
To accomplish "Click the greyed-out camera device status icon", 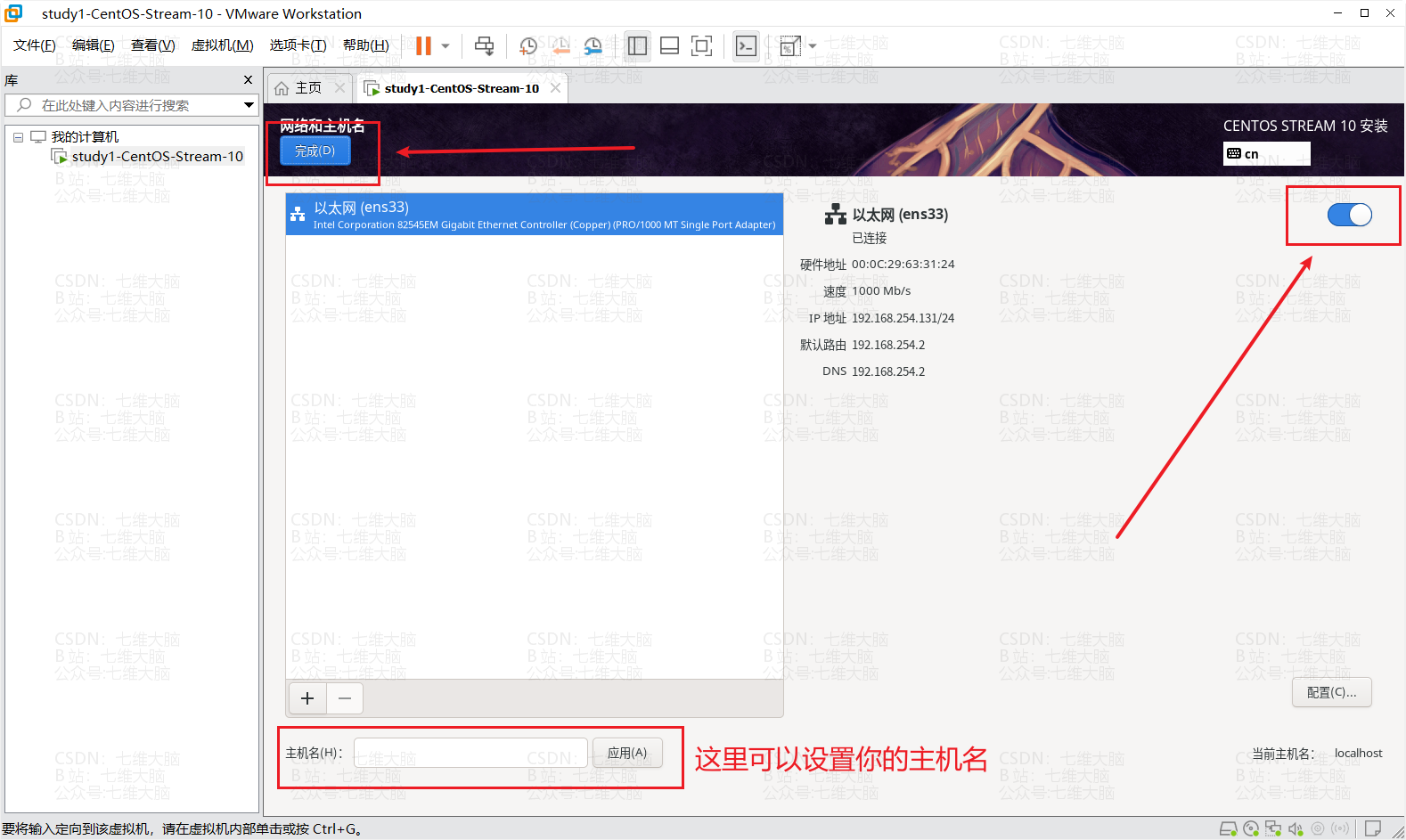I will pyautogui.click(x=1318, y=829).
